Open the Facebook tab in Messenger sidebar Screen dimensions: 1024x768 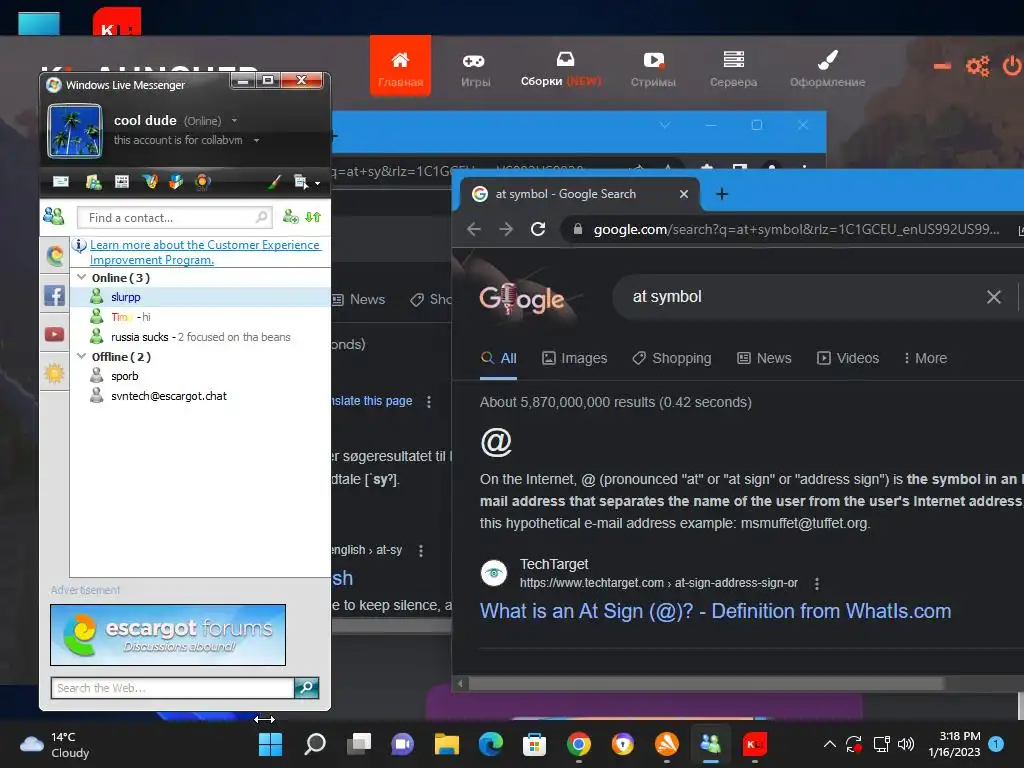click(x=55, y=295)
